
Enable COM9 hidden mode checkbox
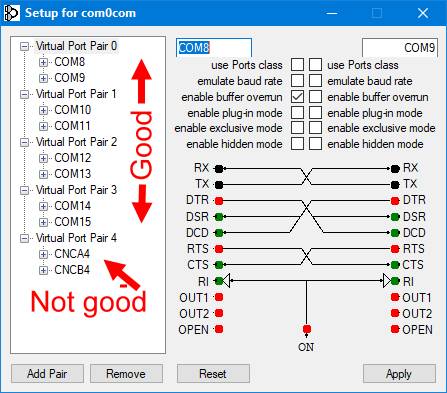coord(315,144)
